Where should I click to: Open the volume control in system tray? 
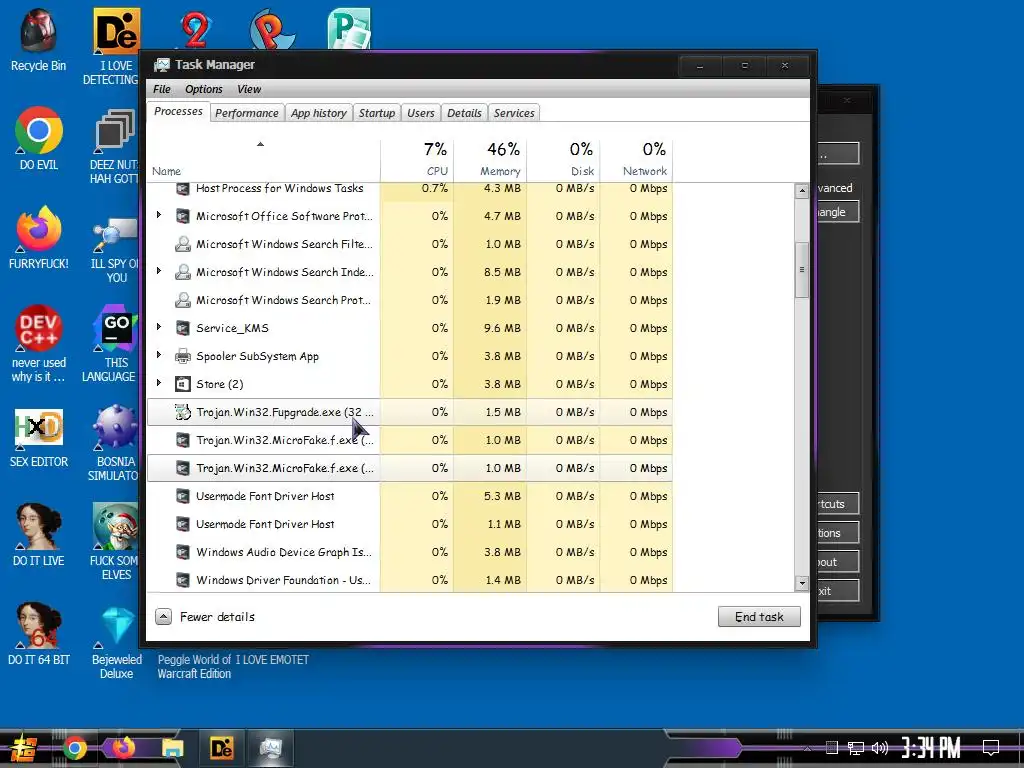pos(880,748)
